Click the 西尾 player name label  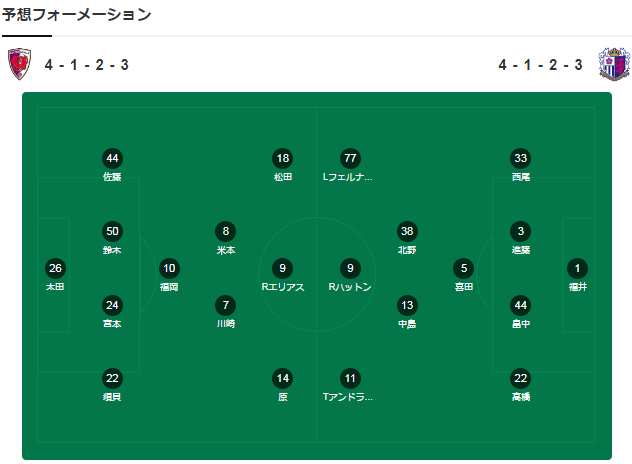click(520, 177)
